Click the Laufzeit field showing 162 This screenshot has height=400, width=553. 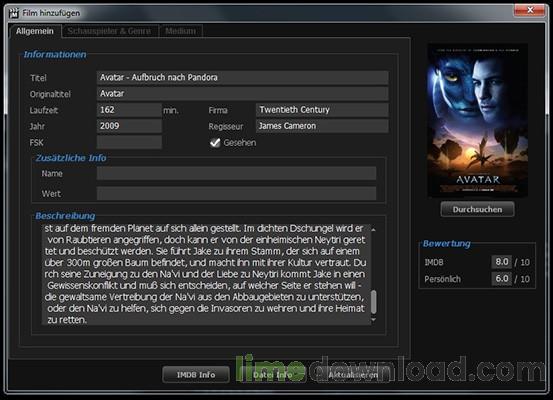(129, 110)
